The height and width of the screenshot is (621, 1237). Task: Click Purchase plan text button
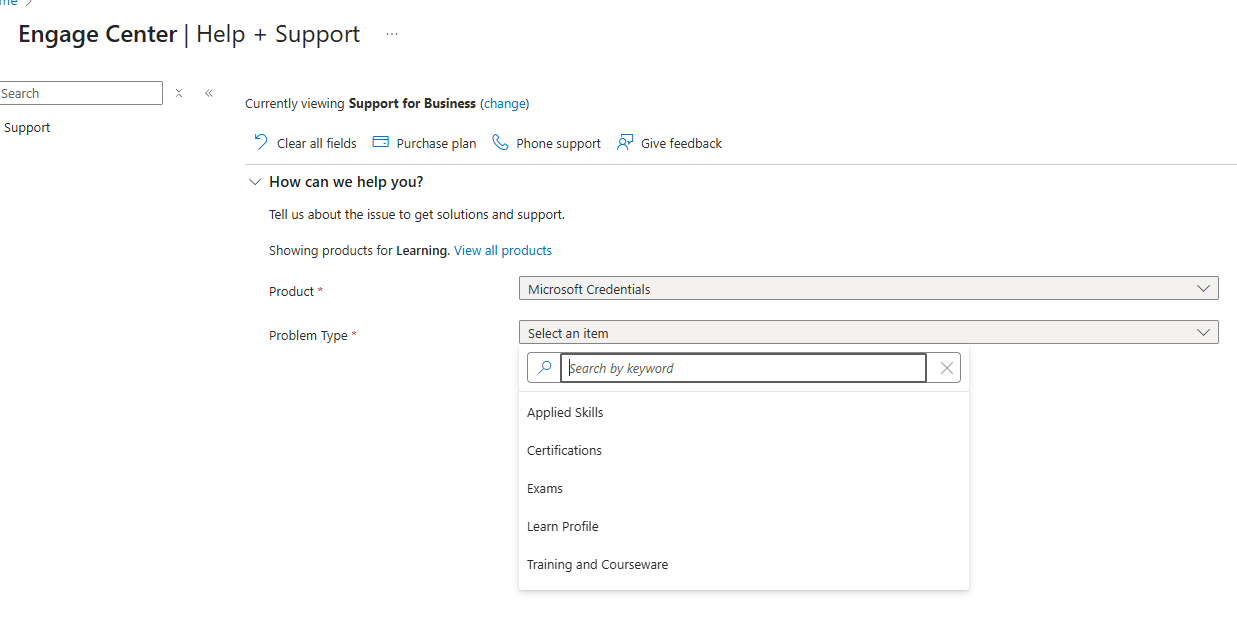point(436,143)
